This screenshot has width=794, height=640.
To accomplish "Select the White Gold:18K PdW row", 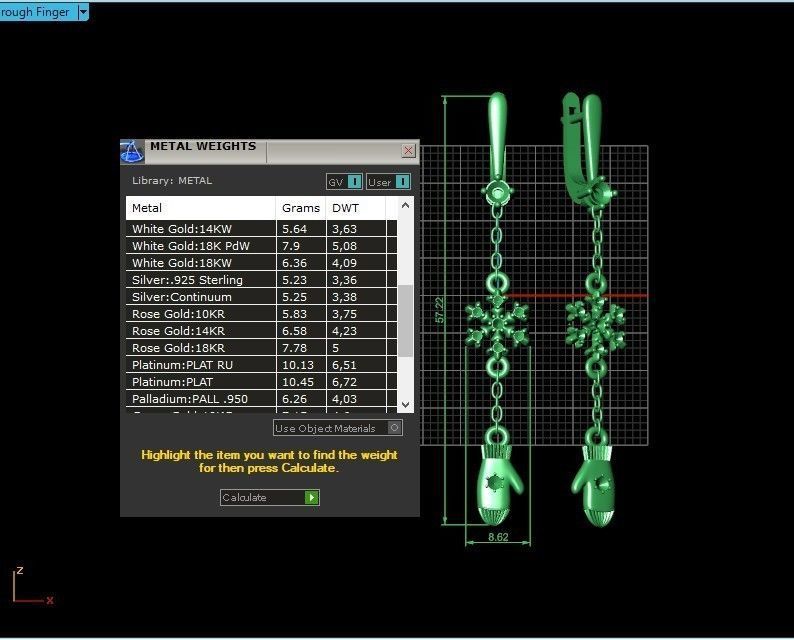I will (261, 246).
